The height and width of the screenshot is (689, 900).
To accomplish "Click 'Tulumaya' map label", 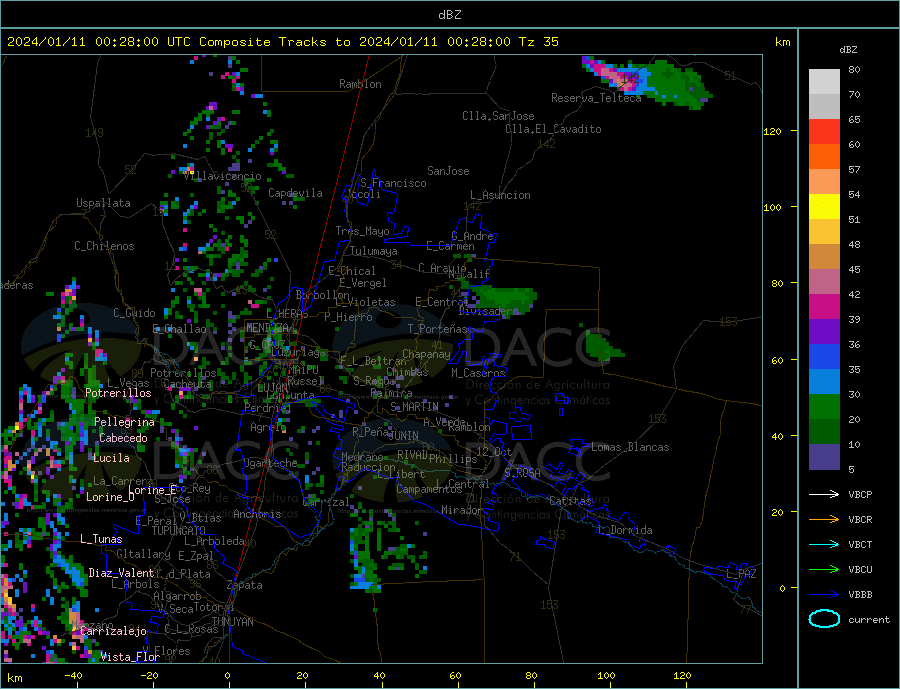I will (x=373, y=251).
